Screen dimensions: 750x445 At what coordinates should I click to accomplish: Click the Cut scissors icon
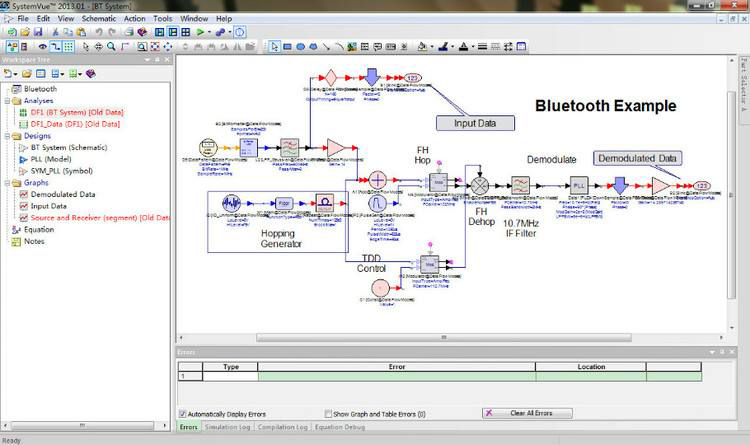coord(55,32)
